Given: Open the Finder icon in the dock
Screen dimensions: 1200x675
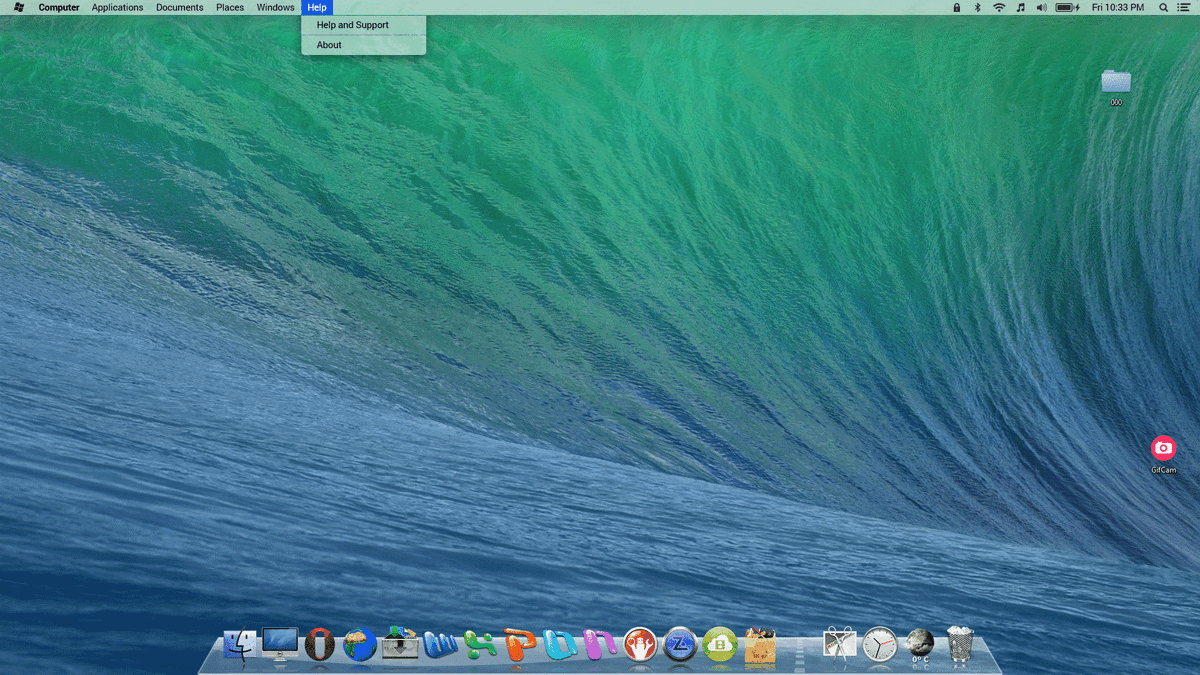Looking at the screenshot, I should pos(240,644).
